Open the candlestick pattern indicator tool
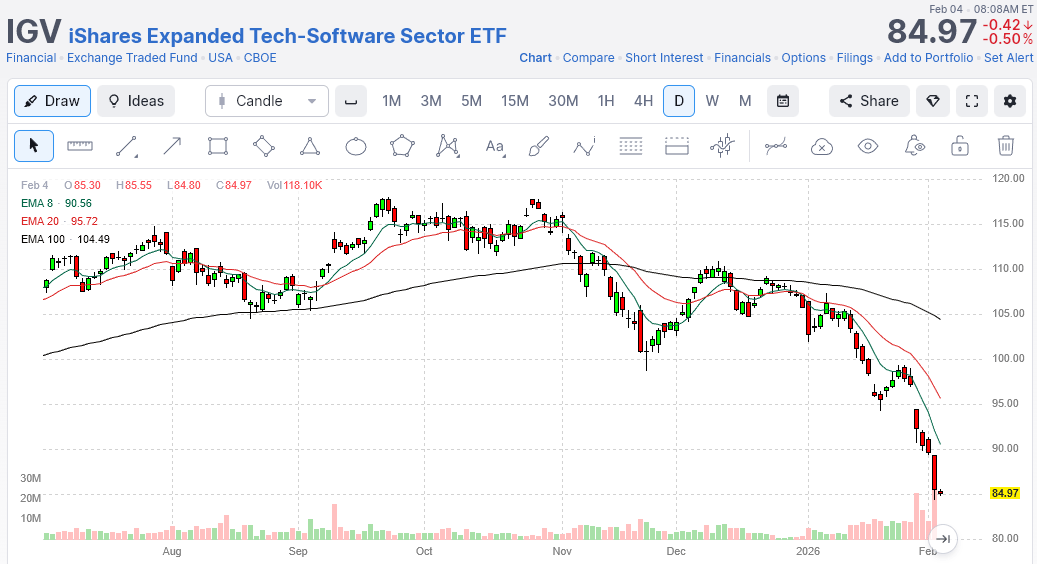The image size is (1037, 564). [722, 146]
